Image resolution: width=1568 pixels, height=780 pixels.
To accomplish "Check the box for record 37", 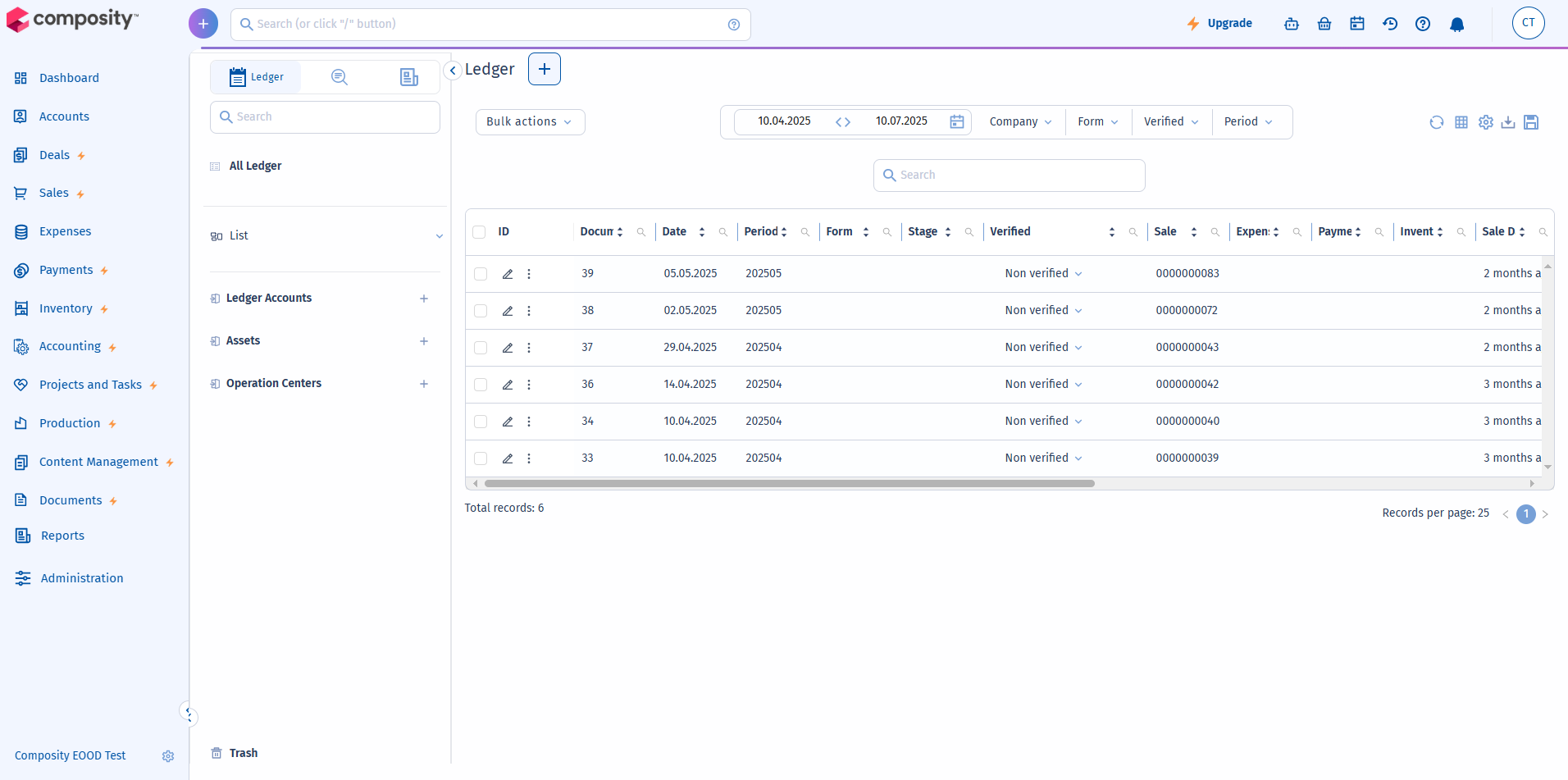I will point(481,348).
